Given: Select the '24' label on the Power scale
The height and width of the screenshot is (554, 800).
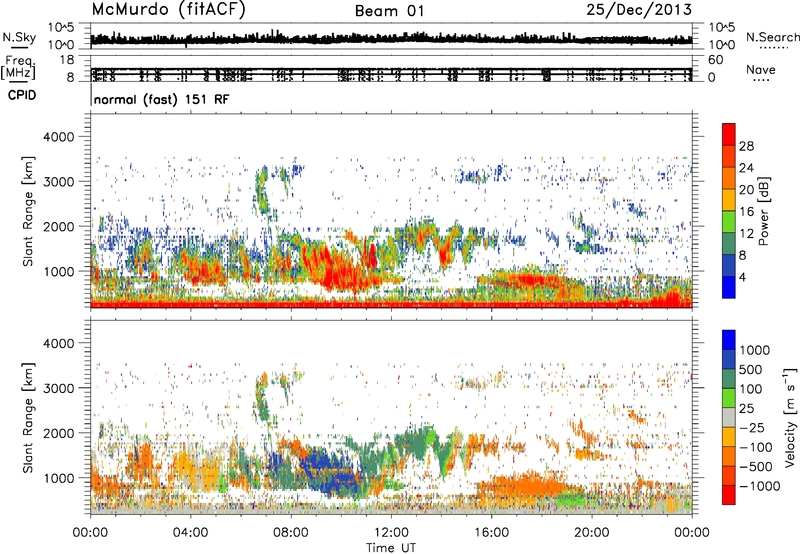Looking at the screenshot, I should click(x=746, y=168).
